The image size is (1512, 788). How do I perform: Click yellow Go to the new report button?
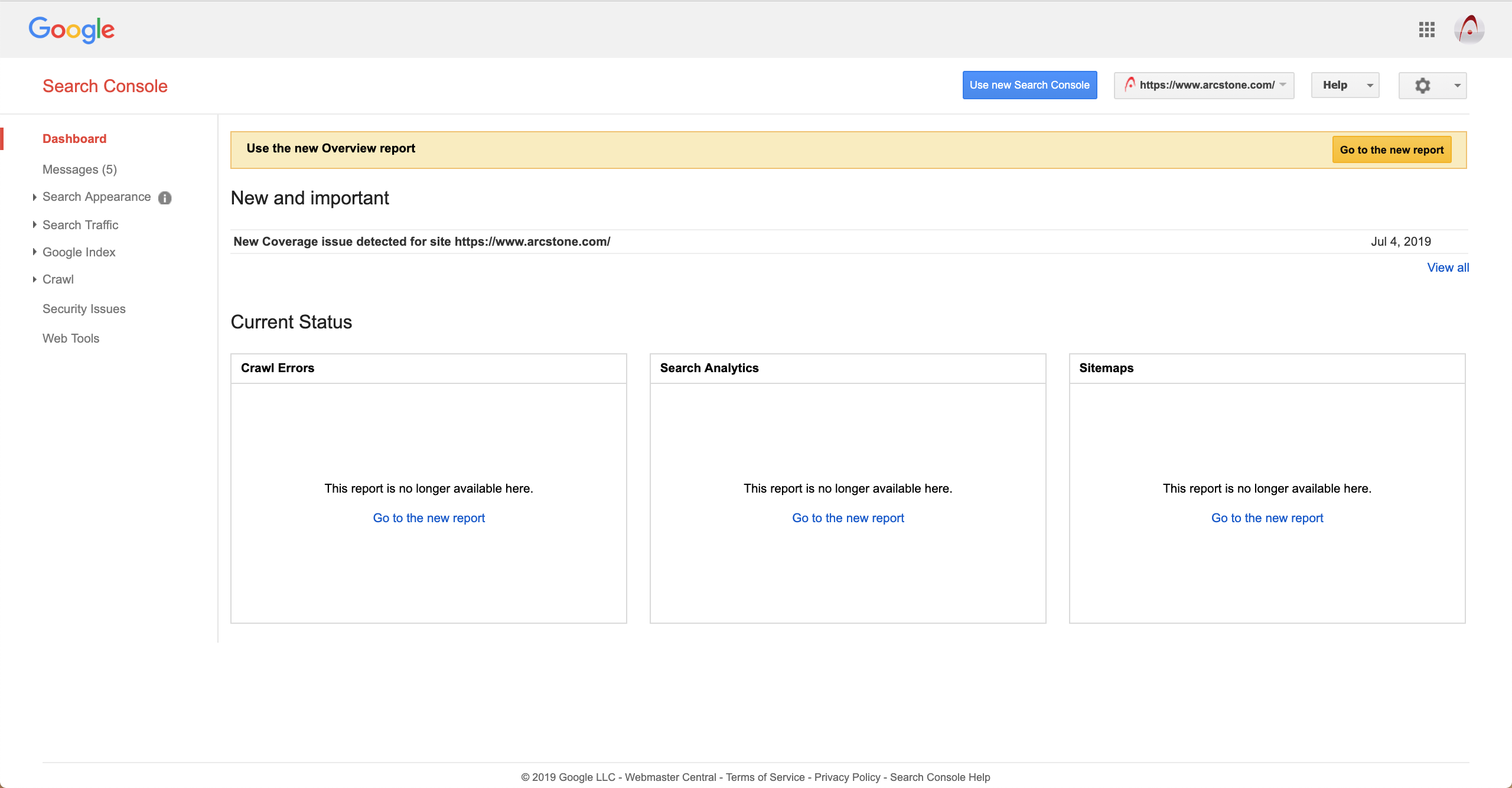(x=1391, y=150)
